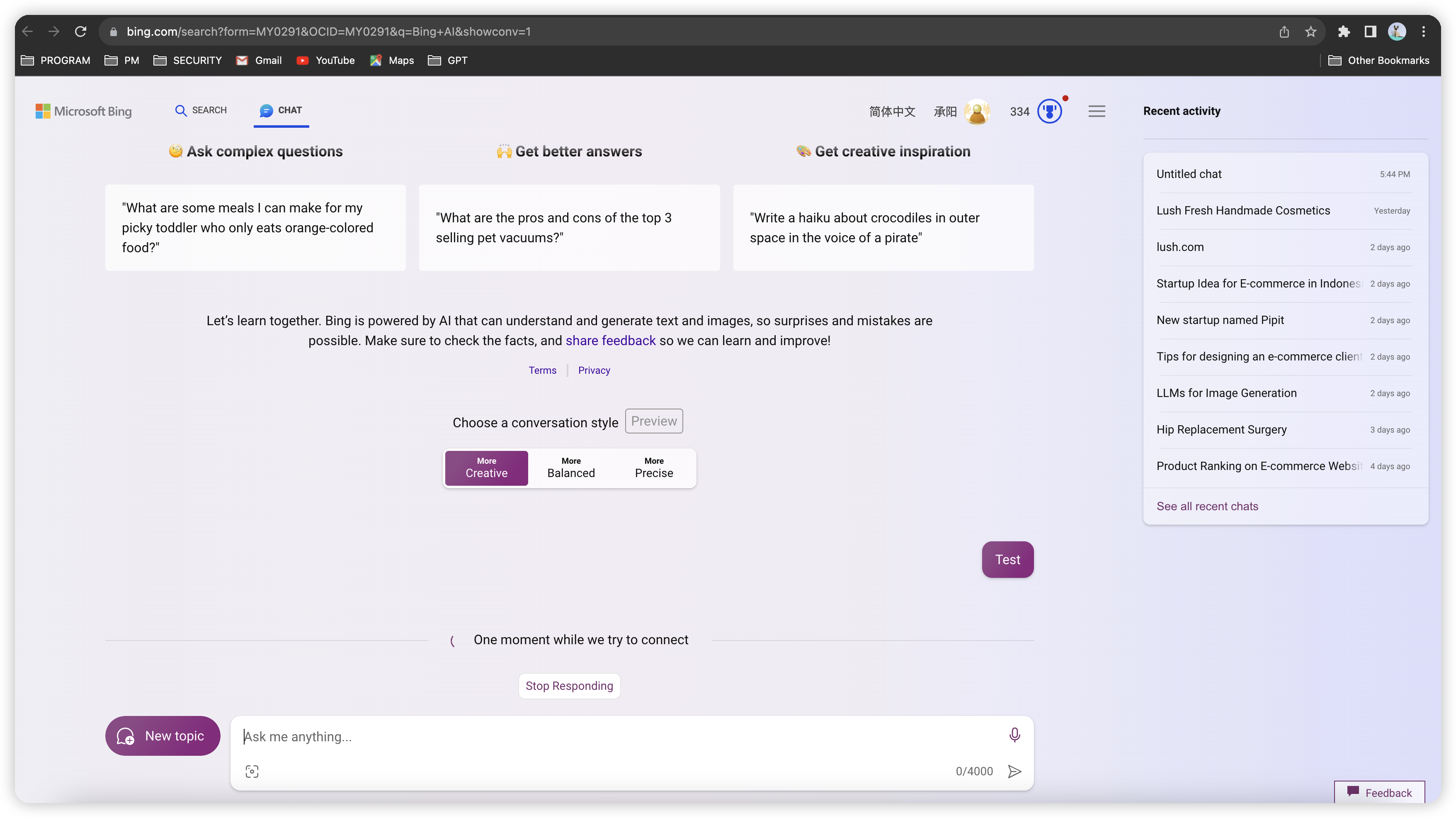This screenshot has width=1456, height=818.
Task: Switch to the CHAT tab
Action: point(281,110)
